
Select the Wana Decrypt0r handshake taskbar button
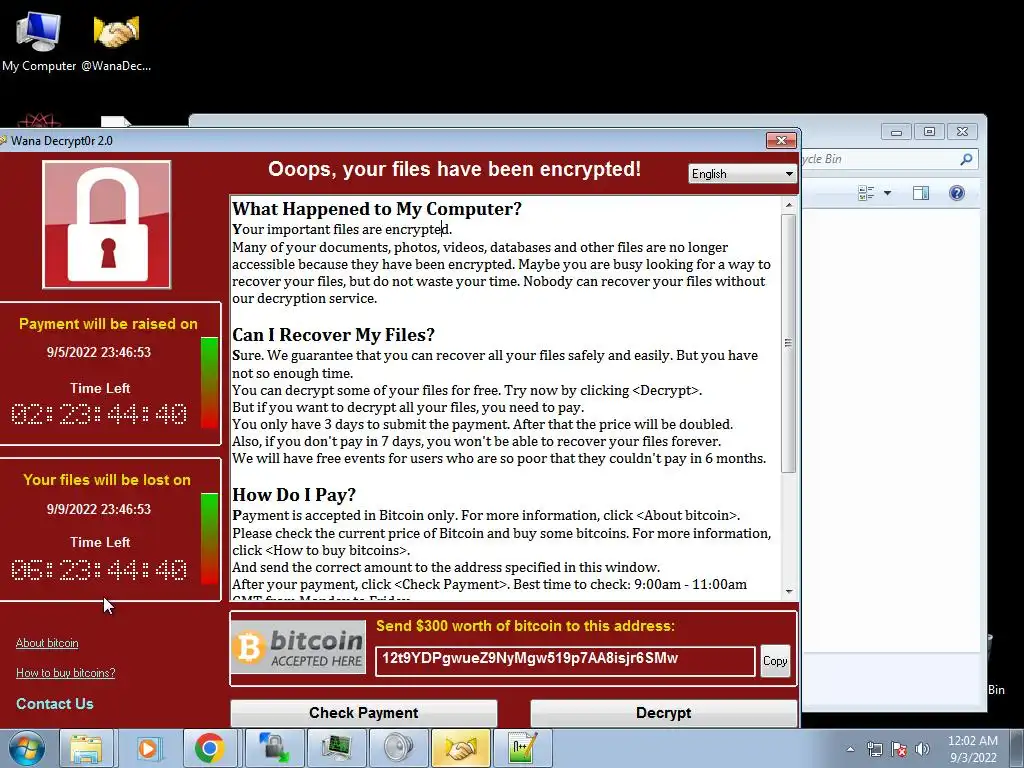(460, 748)
